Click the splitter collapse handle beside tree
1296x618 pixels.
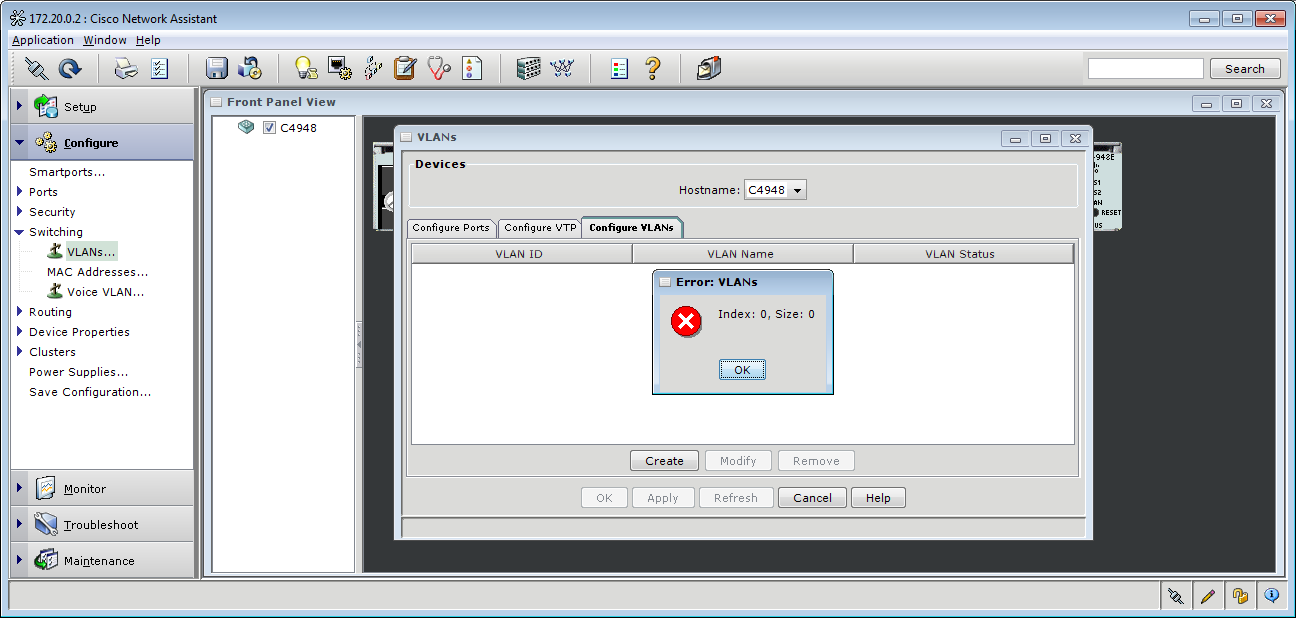[x=359, y=345]
